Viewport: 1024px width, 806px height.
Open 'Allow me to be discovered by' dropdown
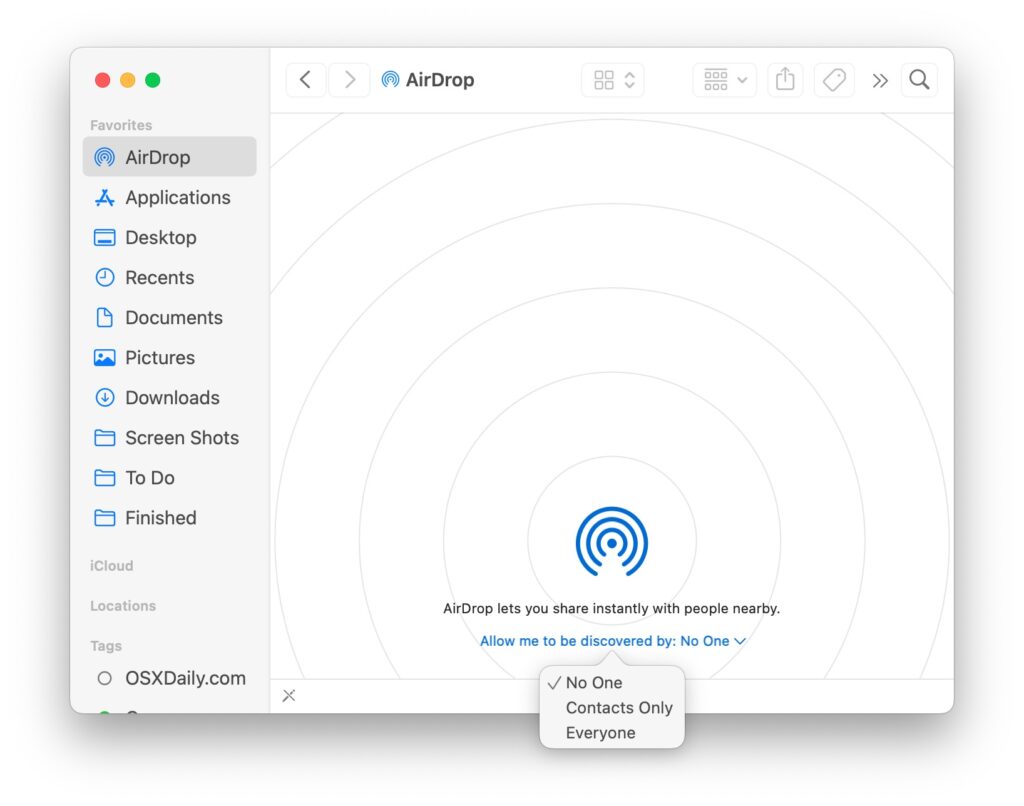tap(613, 641)
